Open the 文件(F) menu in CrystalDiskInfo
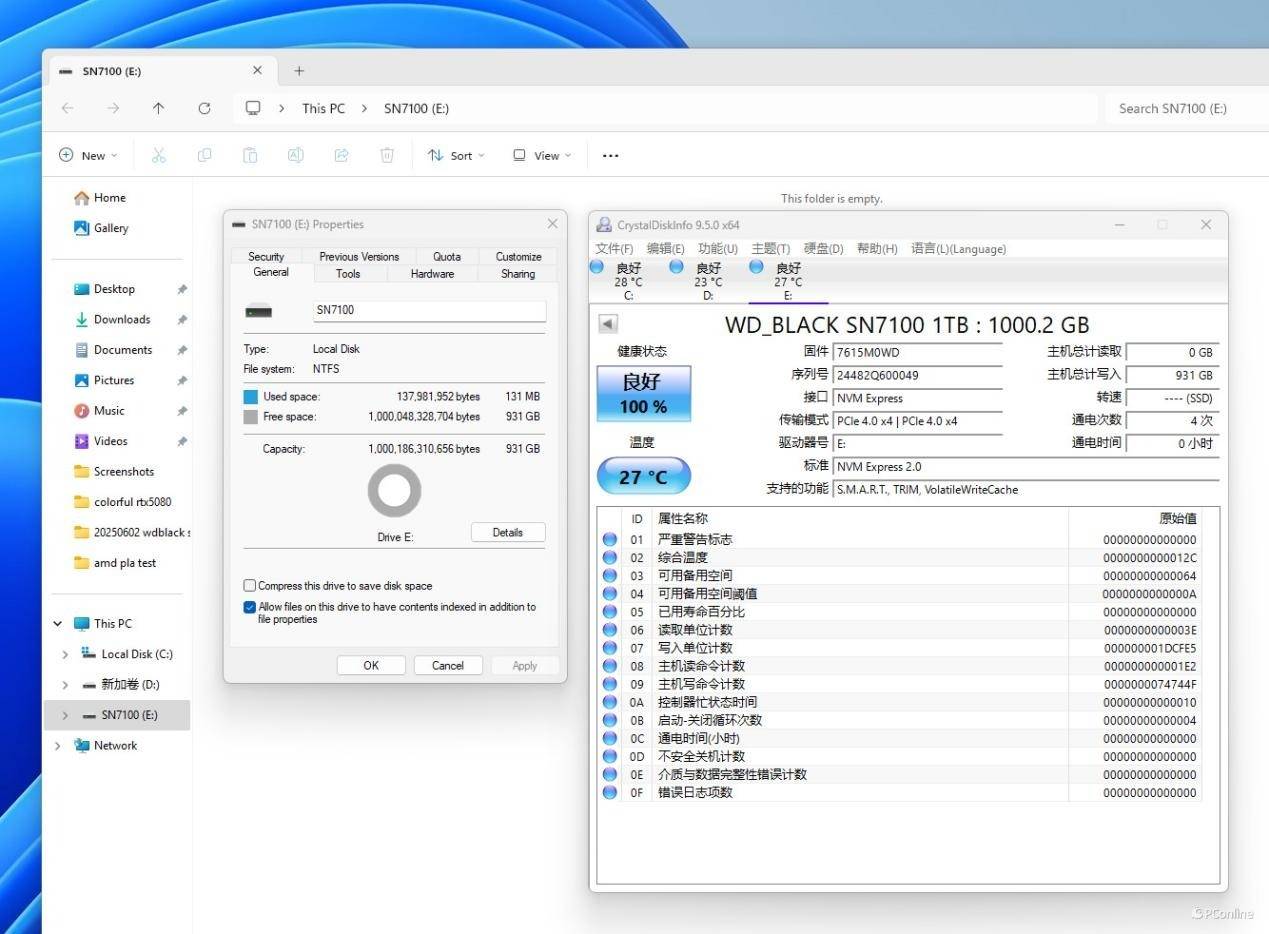 tap(614, 249)
